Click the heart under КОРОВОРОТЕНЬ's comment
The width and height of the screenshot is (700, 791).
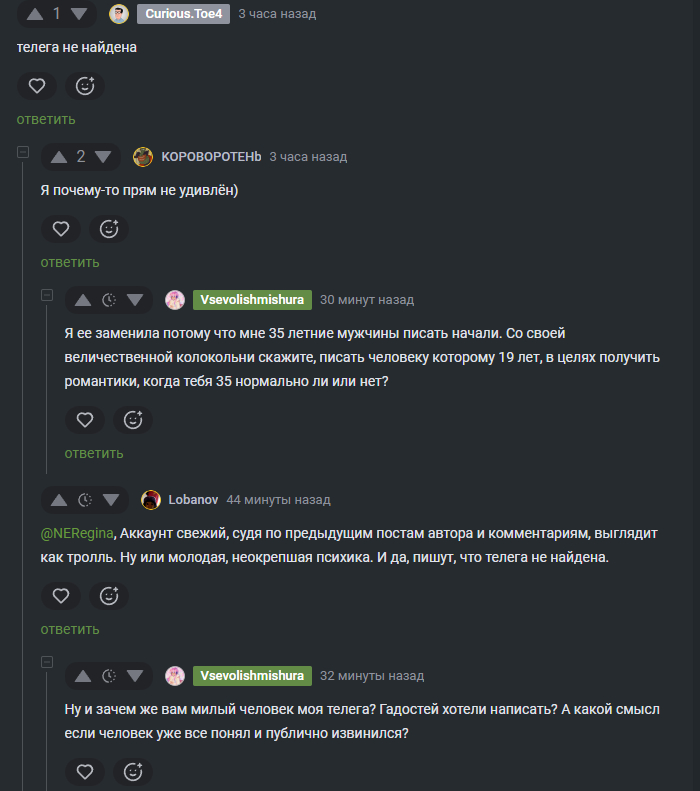[61, 229]
